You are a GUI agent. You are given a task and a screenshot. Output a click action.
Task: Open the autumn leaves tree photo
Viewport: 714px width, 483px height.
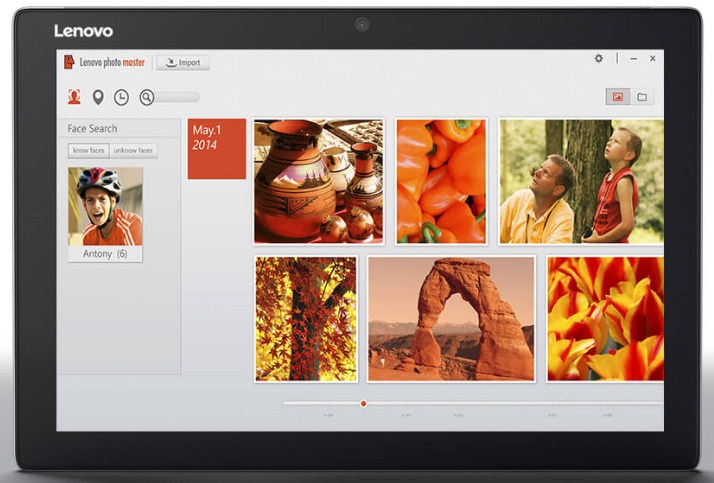coord(306,318)
